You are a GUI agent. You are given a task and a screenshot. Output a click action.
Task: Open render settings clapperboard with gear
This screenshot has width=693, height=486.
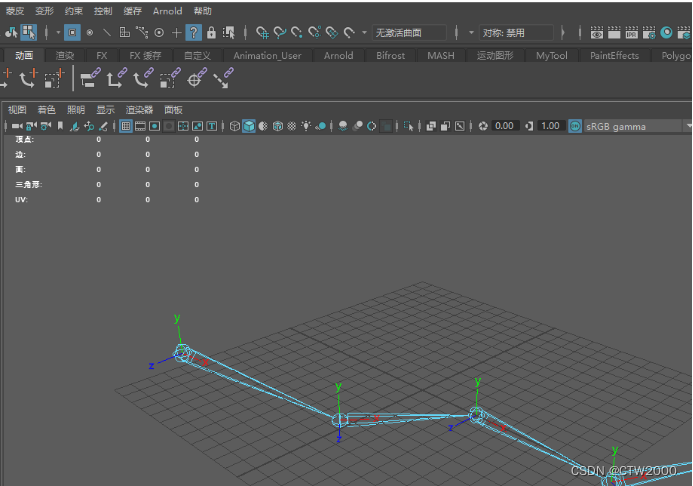tap(649, 33)
